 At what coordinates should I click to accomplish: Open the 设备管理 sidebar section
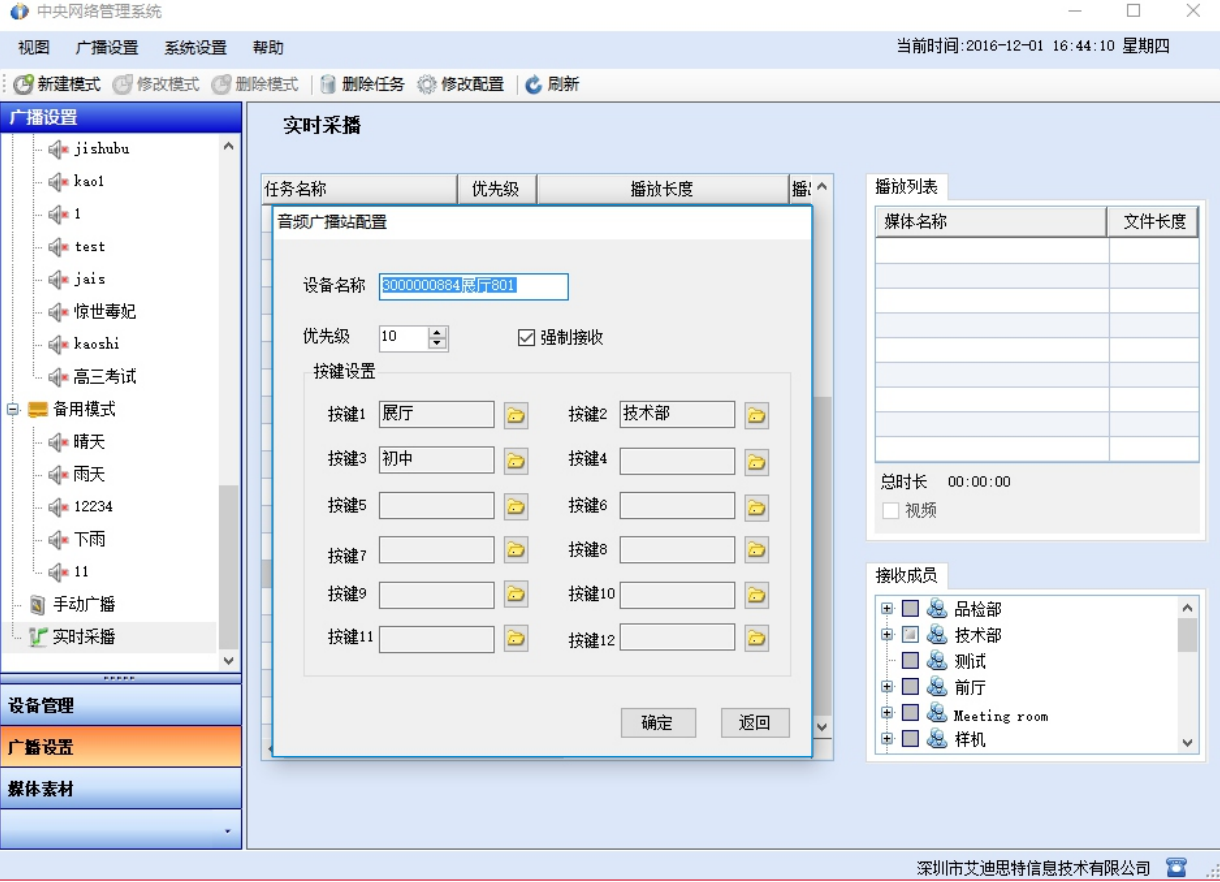121,705
